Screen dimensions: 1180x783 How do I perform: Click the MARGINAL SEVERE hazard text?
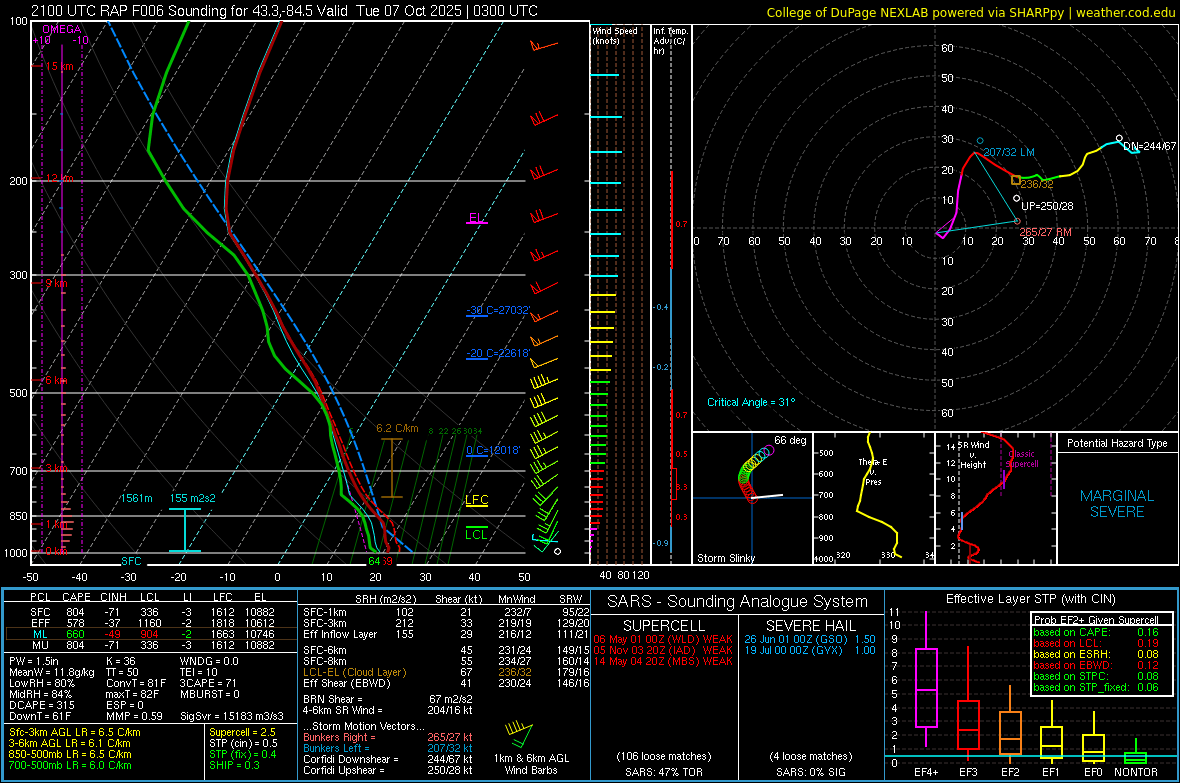(x=1117, y=504)
